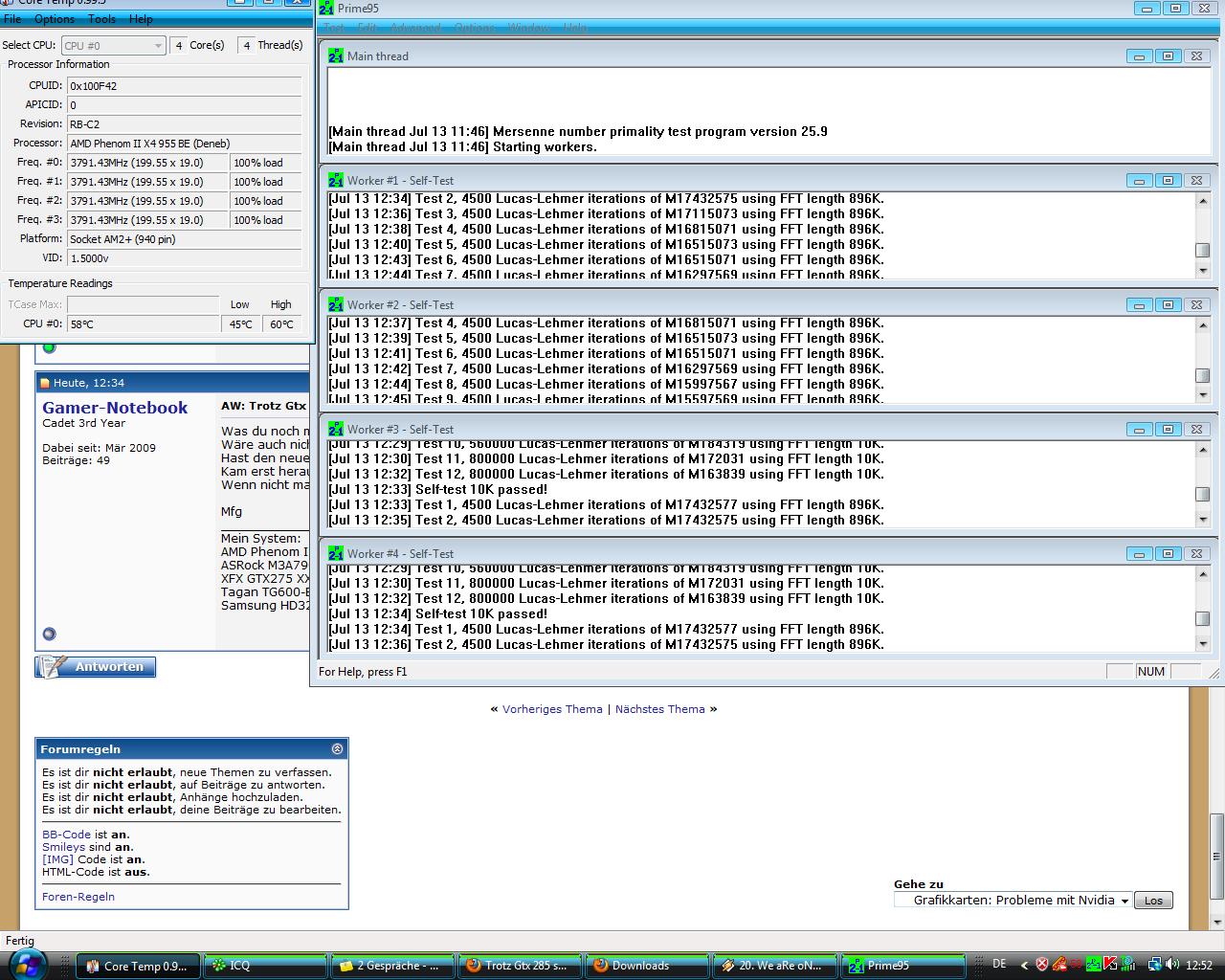Switch to ICQ taskbar button
The image size is (1225, 980).
[264, 966]
